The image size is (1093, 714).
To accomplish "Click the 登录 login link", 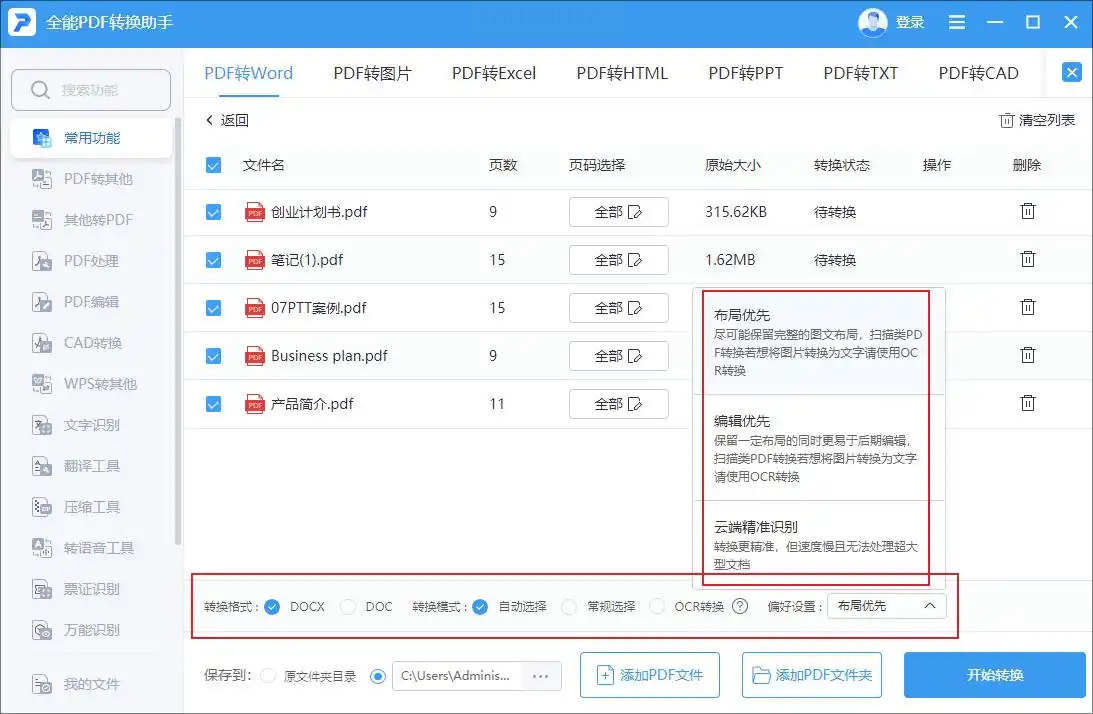I will coord(910,22).
